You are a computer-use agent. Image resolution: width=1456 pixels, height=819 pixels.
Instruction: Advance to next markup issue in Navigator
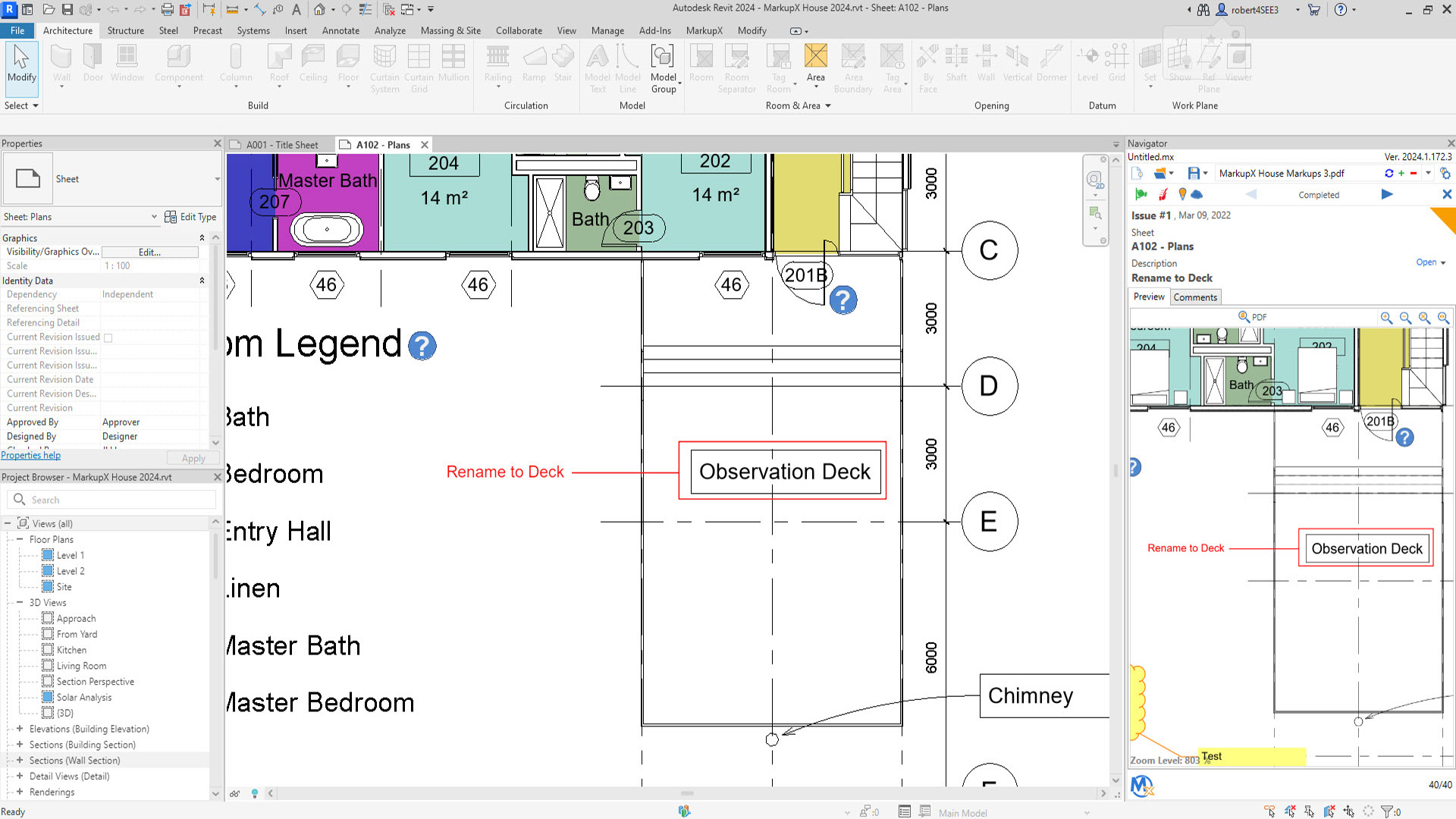[x=1387, y=195]
